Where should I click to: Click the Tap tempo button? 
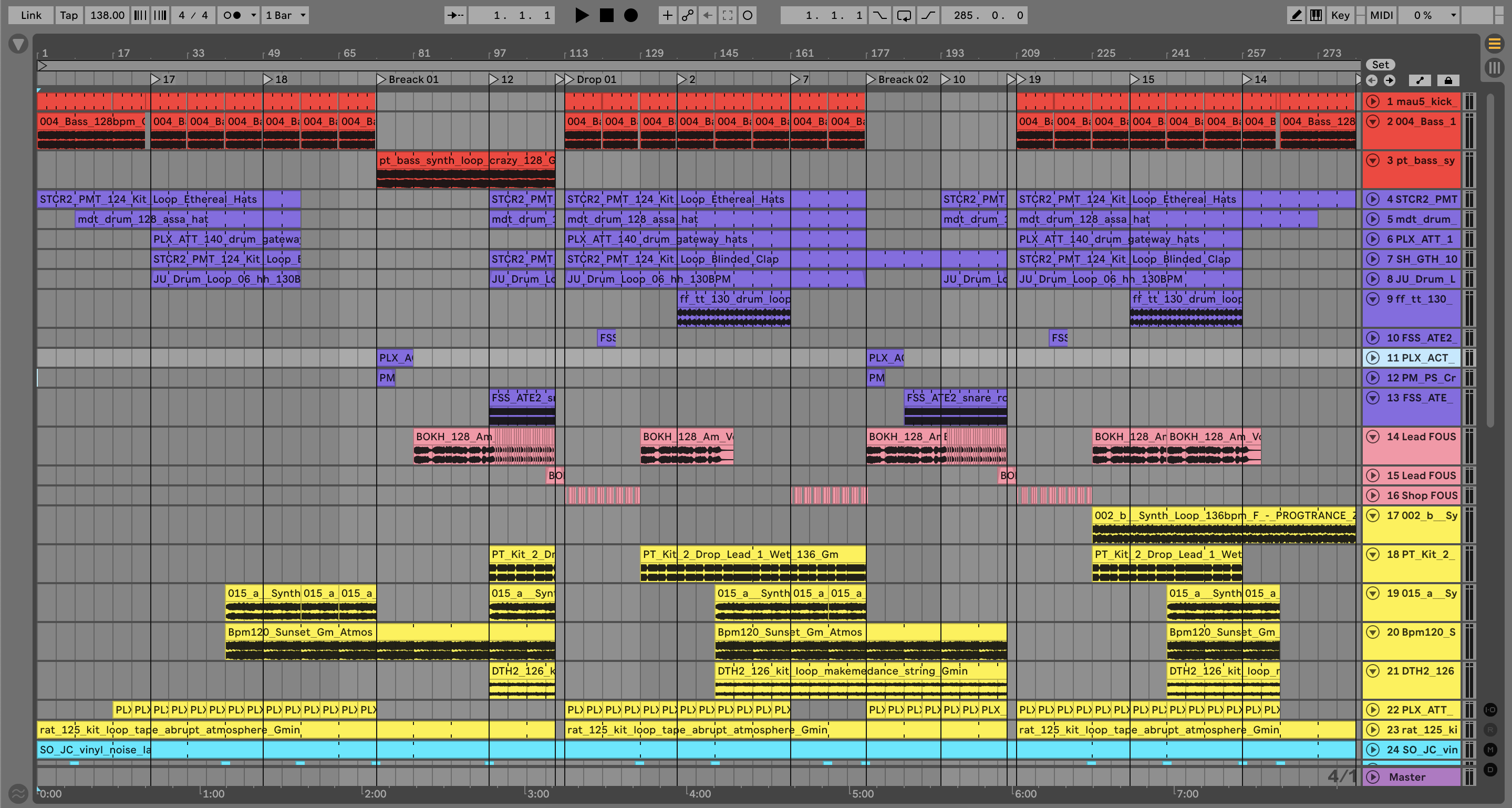tap(69, 15)
